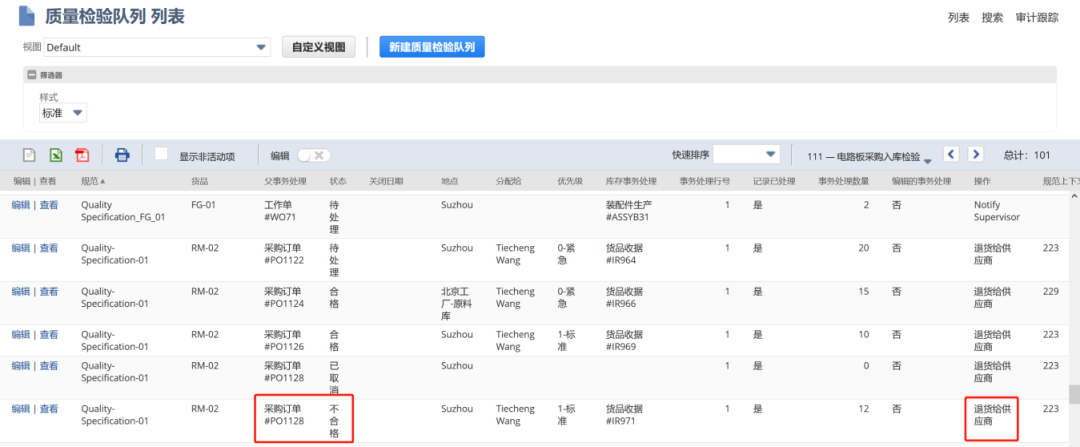The width and height of the screenshot is (1080, 447).
Task: Open the 视图 Default dropdown
Action: (x=157, y=48)
